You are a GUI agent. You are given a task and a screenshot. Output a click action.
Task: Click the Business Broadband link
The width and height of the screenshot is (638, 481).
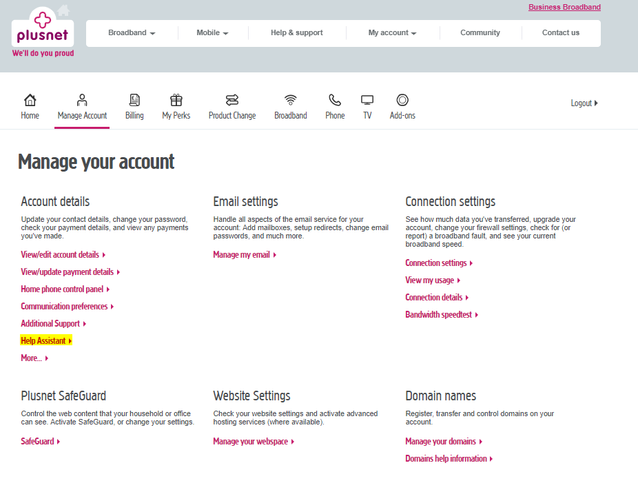click(x=564, y=7)
